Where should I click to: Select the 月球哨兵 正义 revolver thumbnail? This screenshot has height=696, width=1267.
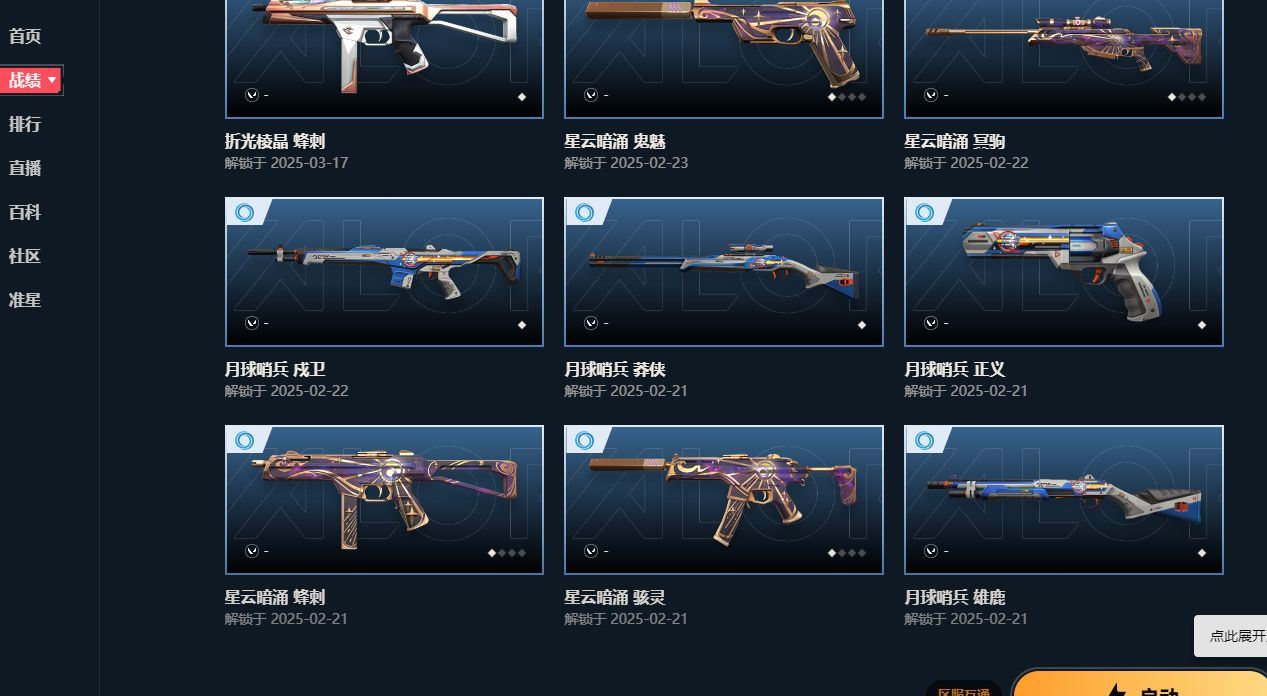(1064, 272)
